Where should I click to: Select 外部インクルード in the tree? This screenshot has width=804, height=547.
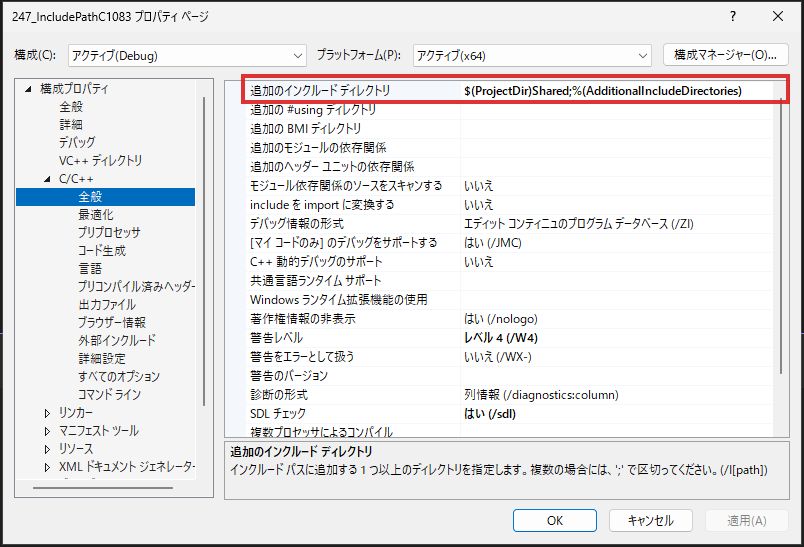(x=117, y=340)
